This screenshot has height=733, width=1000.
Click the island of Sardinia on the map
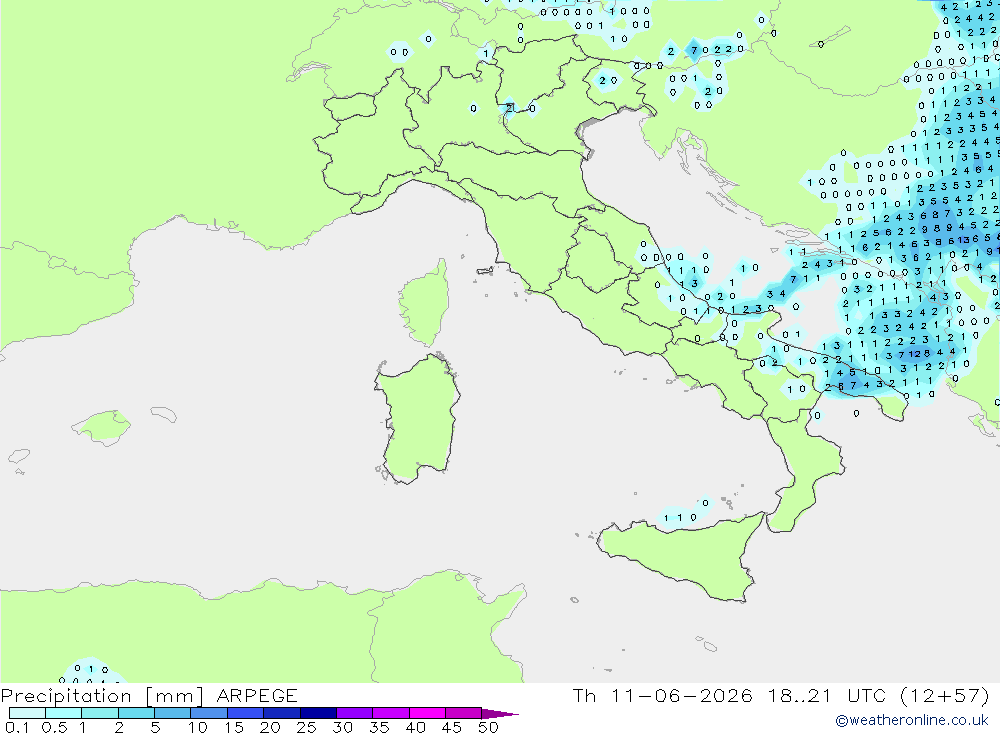coord(418,421)
